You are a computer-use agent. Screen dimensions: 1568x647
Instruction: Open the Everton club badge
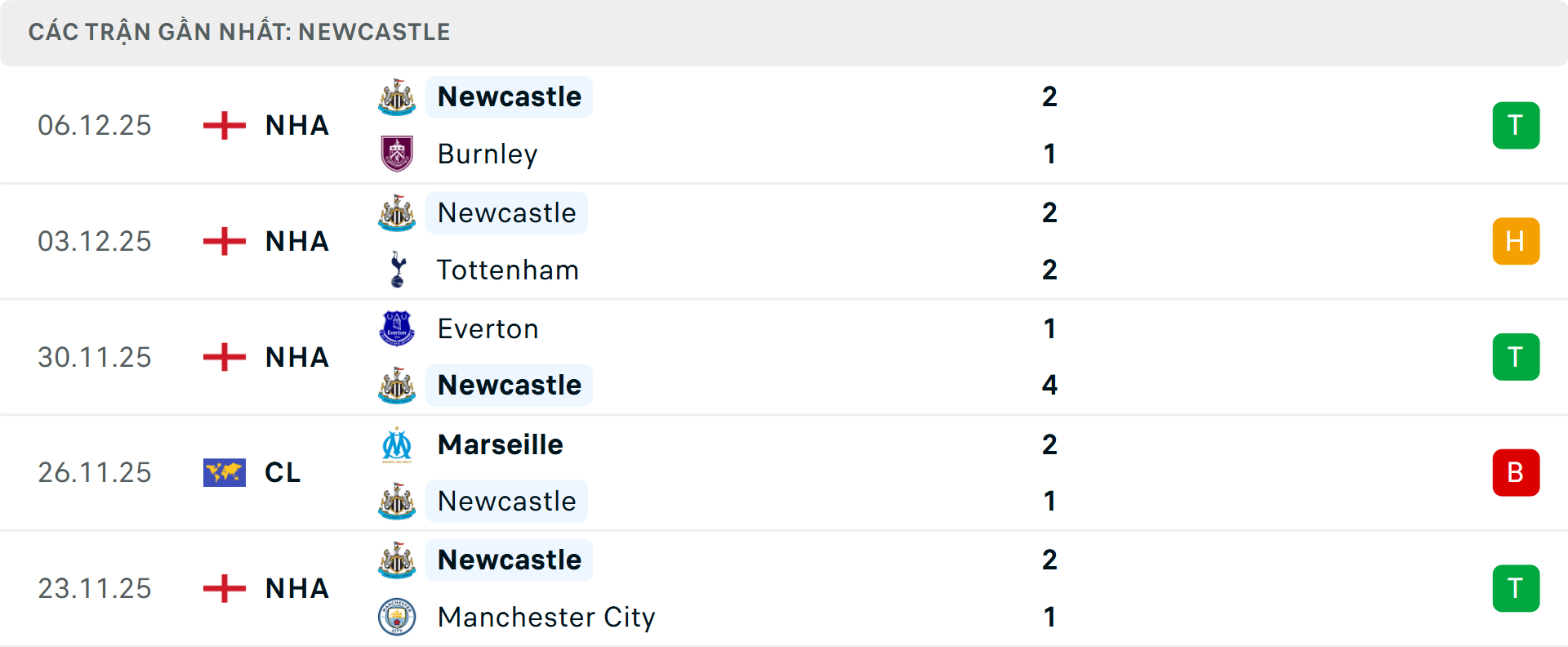tap(396, 328)
